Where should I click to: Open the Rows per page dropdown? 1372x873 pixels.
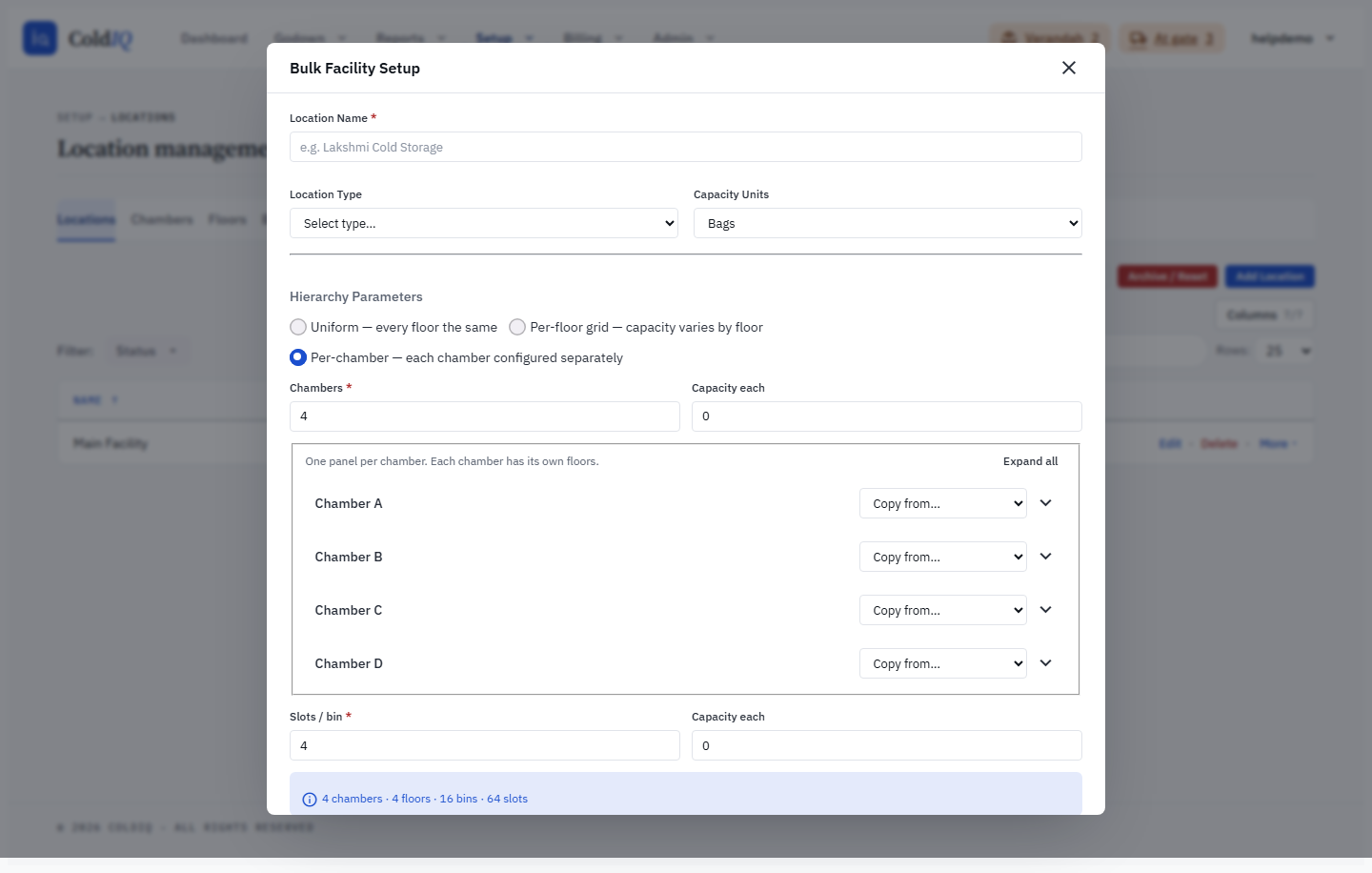(1285, 351)
